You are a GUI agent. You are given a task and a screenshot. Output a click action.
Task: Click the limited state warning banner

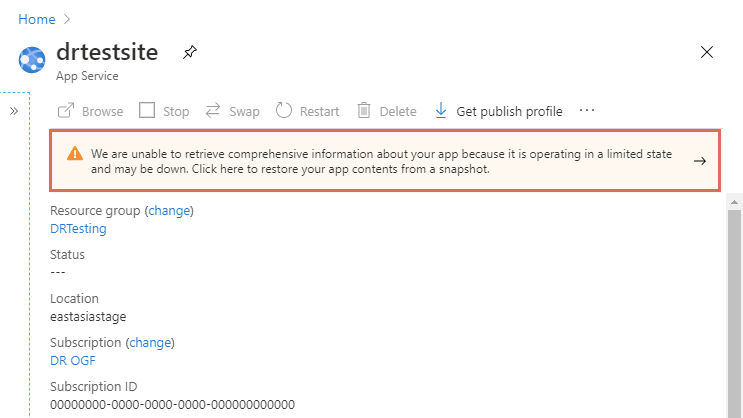click(385, 161)
